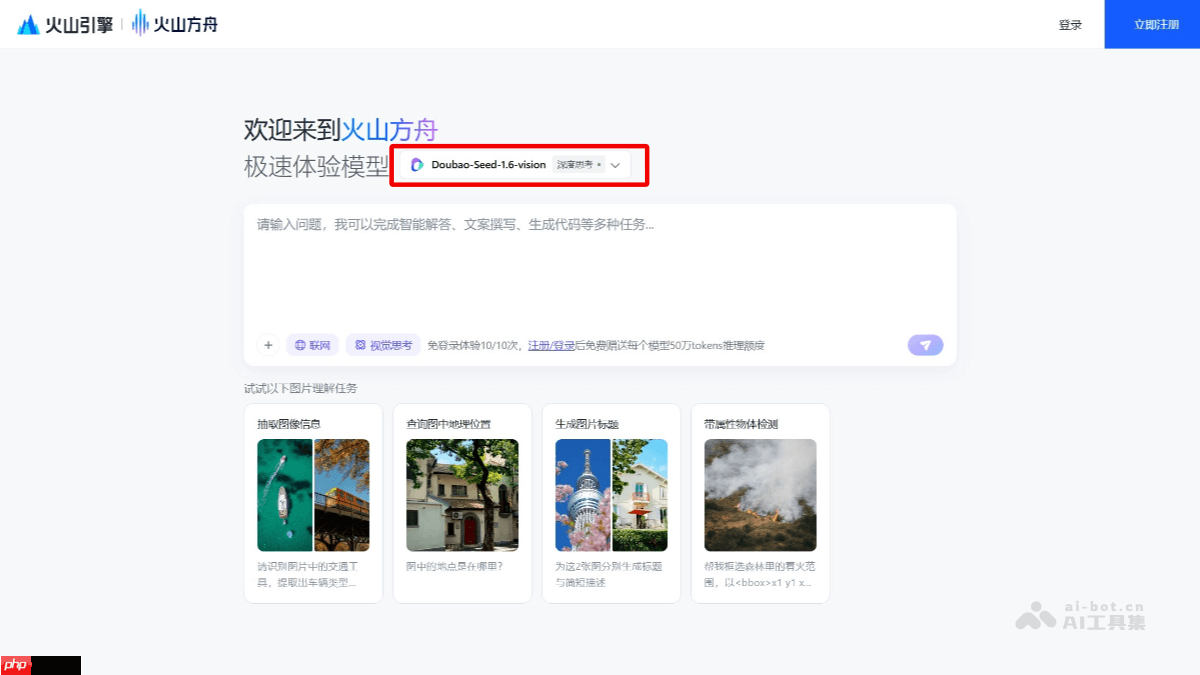
Task: Send message with the paper plane icon
Action: [x=925, y=344]
